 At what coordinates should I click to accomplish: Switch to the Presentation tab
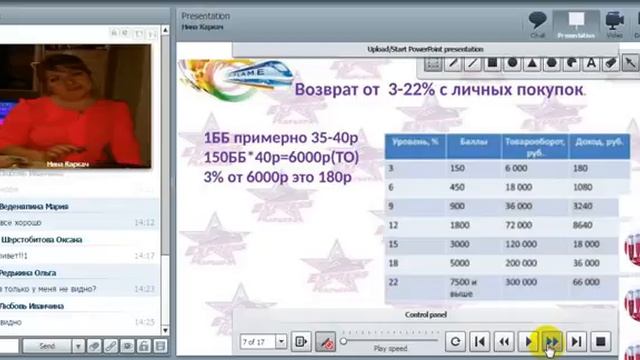(x=576, y=24)
